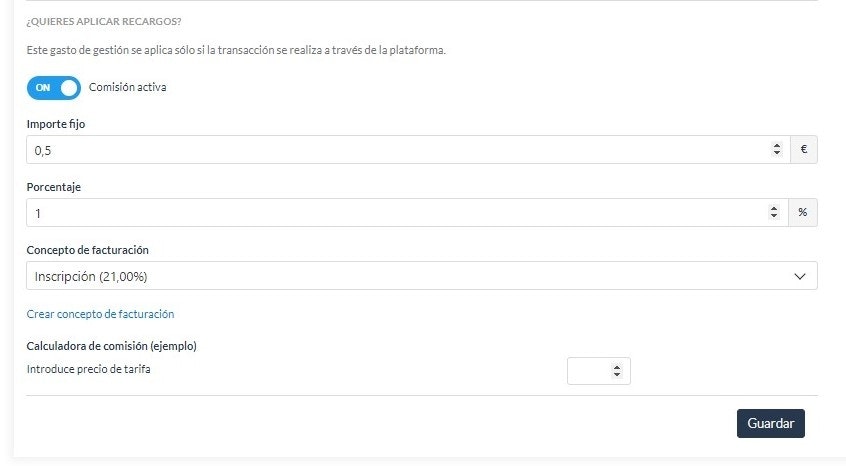Decrease Porcentaje with the down arrow
The width and height of the screenshot is (846, 466).
tap(774, 216)
